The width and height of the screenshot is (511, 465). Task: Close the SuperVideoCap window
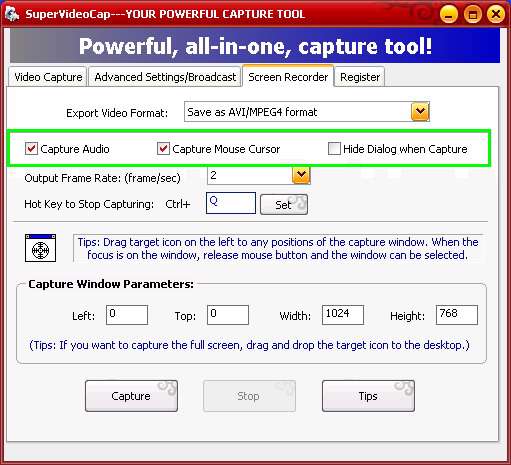(496, 14)
